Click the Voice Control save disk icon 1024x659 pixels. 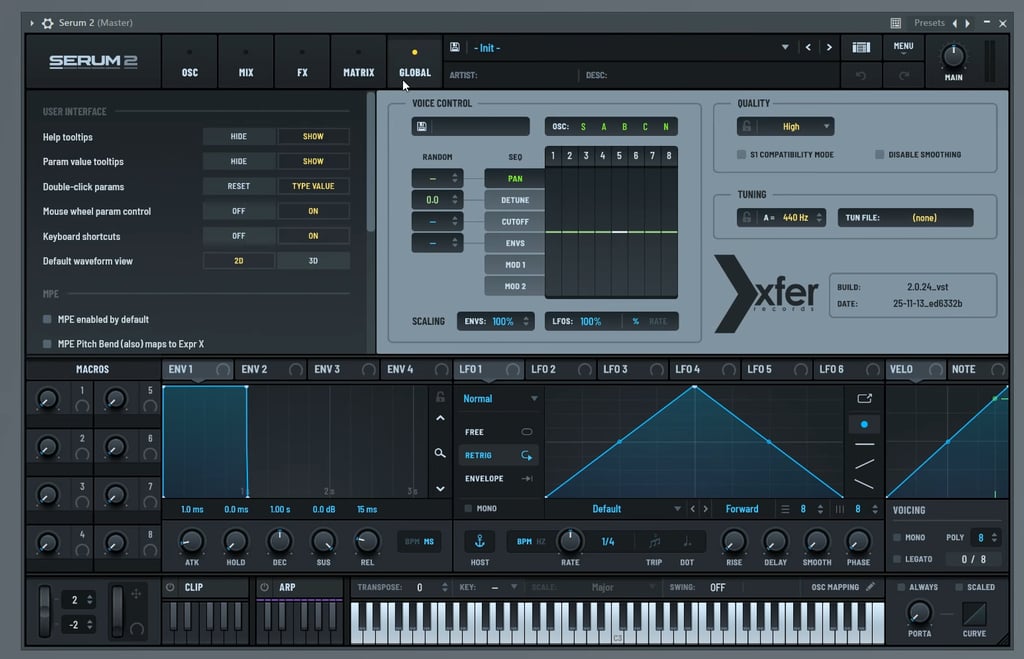pyautogui.click(x=421, y=126)
